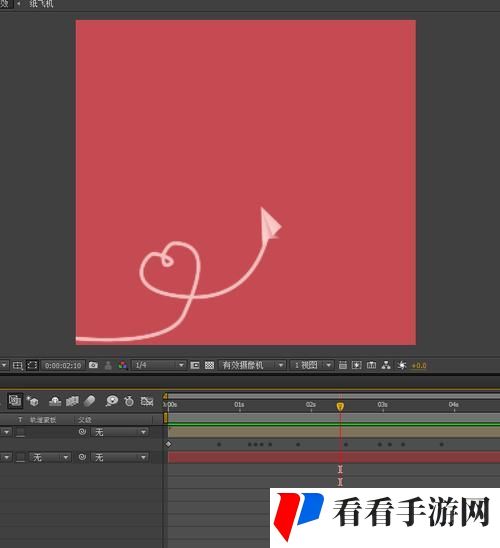Click the fast previews icon beside the resolution dropdown
The image size is (500, 548).
[195, 366]
